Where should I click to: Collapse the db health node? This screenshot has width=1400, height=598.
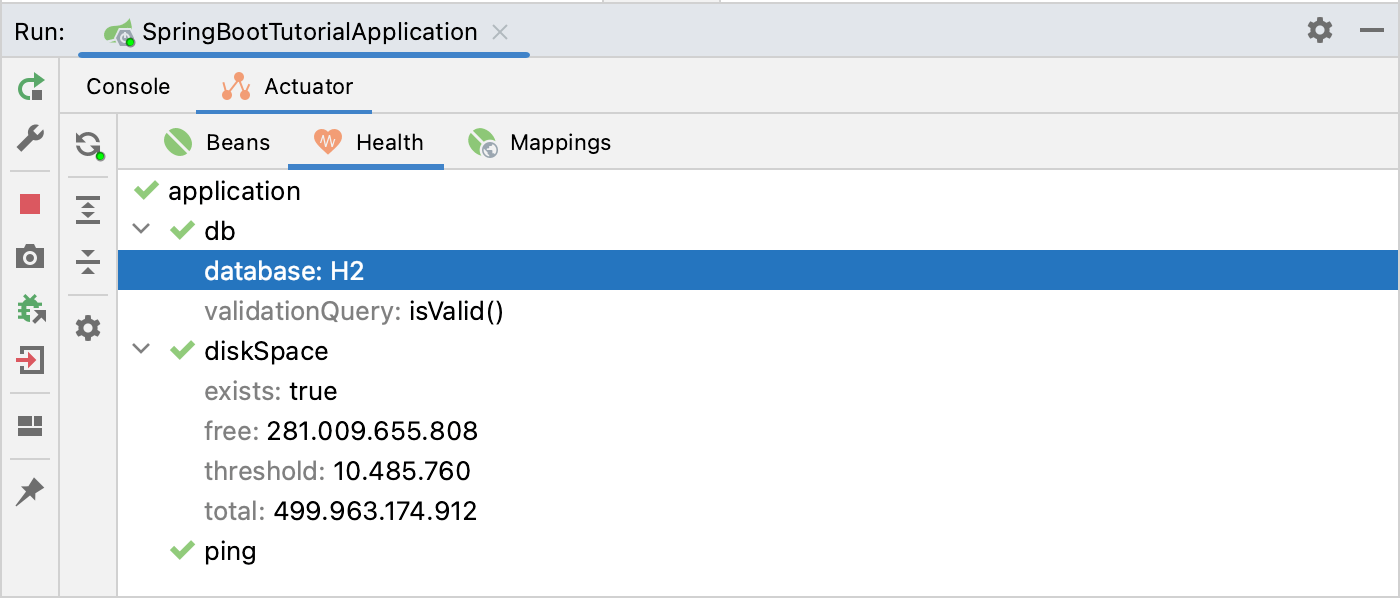tap(141, 229)
